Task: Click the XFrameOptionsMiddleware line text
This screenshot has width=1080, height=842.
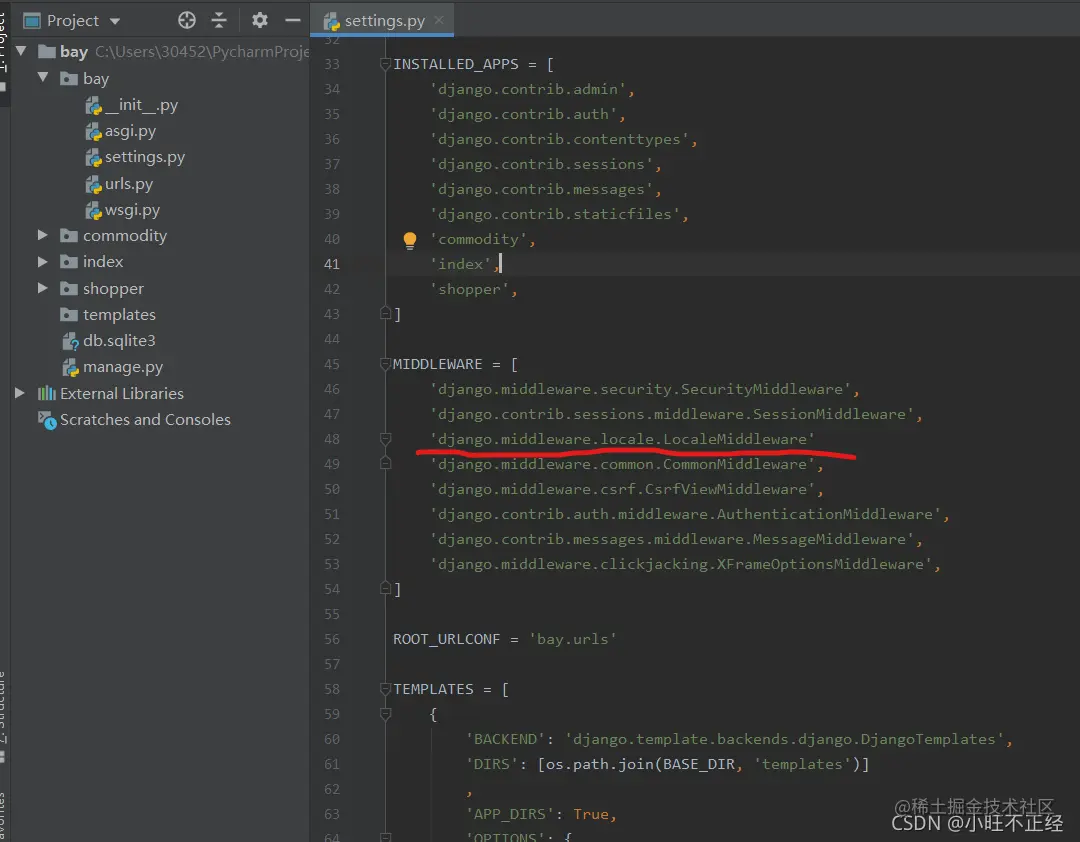Action: point(681,564)
